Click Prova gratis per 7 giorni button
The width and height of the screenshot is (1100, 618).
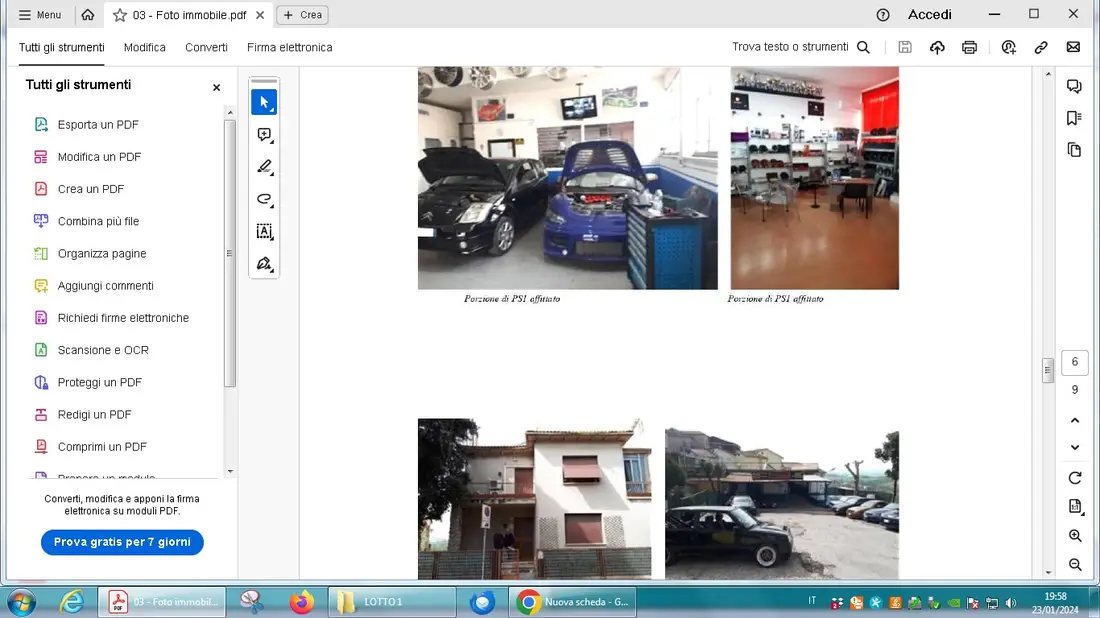122,542
